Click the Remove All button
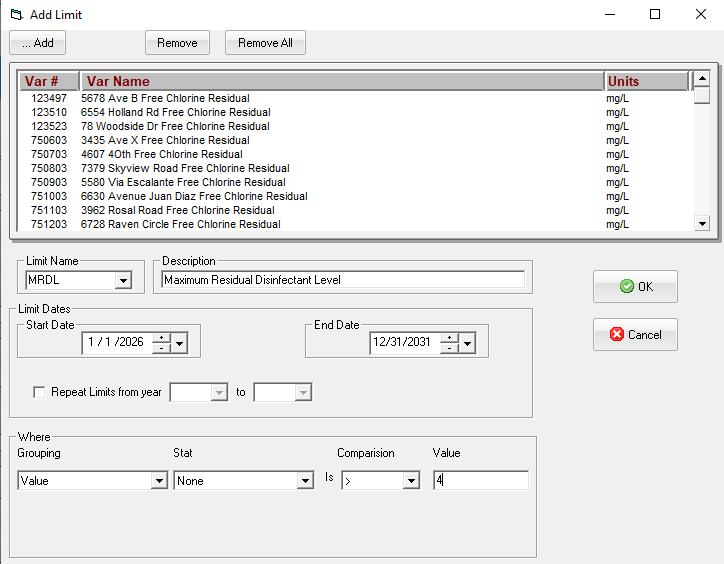This screenshot has height=564, width=724. tap(265, 43)
